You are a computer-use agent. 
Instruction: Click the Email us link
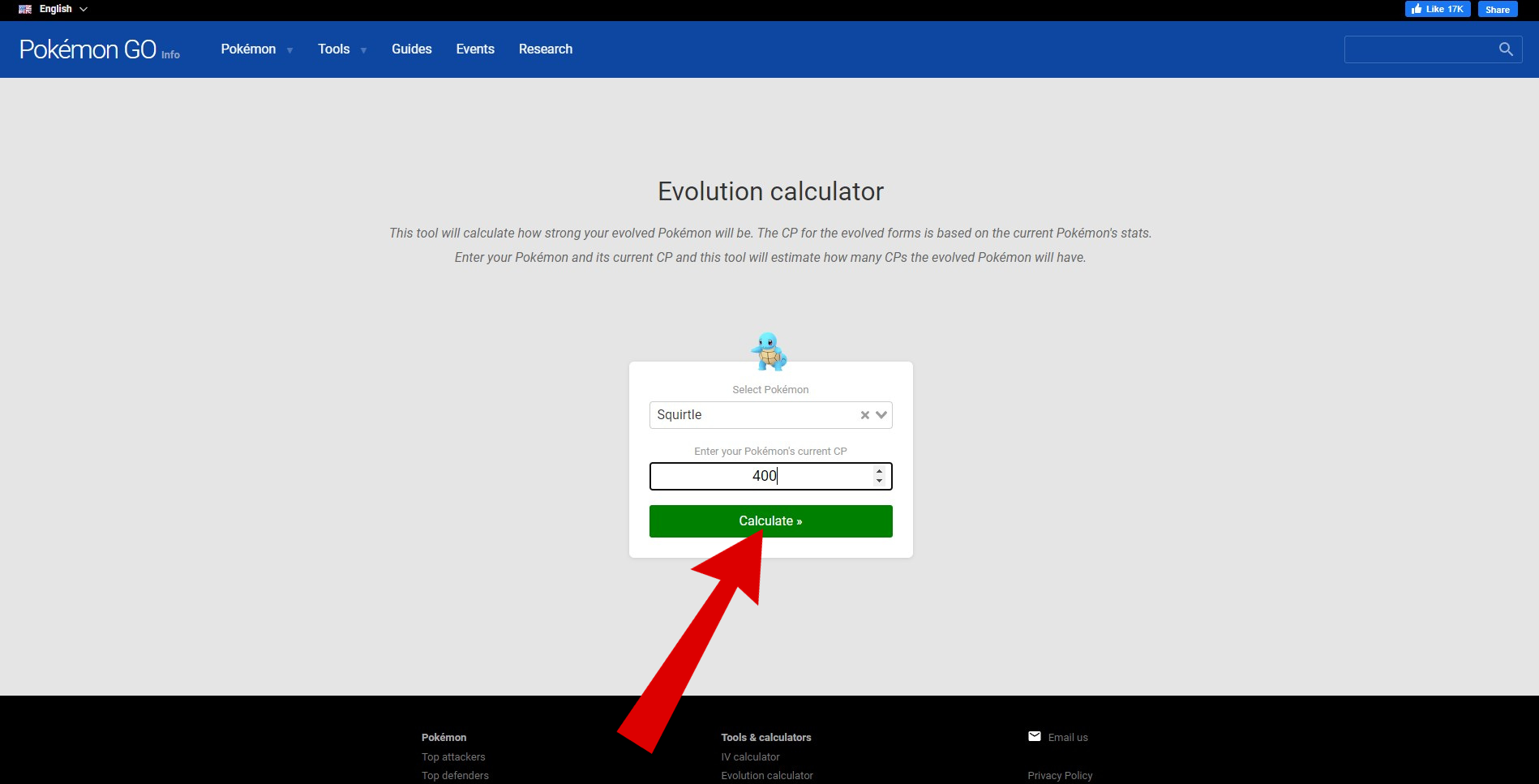tap(1068, 737)
